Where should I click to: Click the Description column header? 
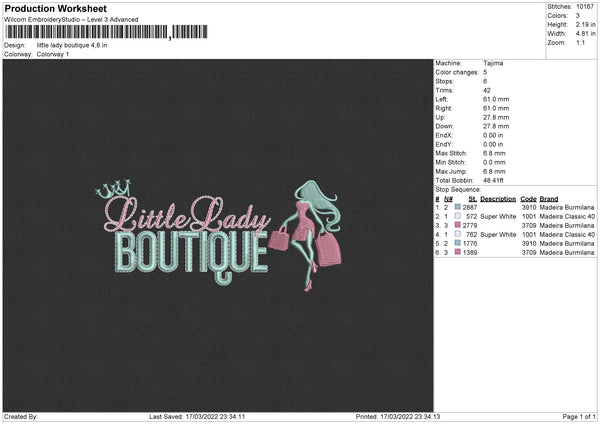497,198
